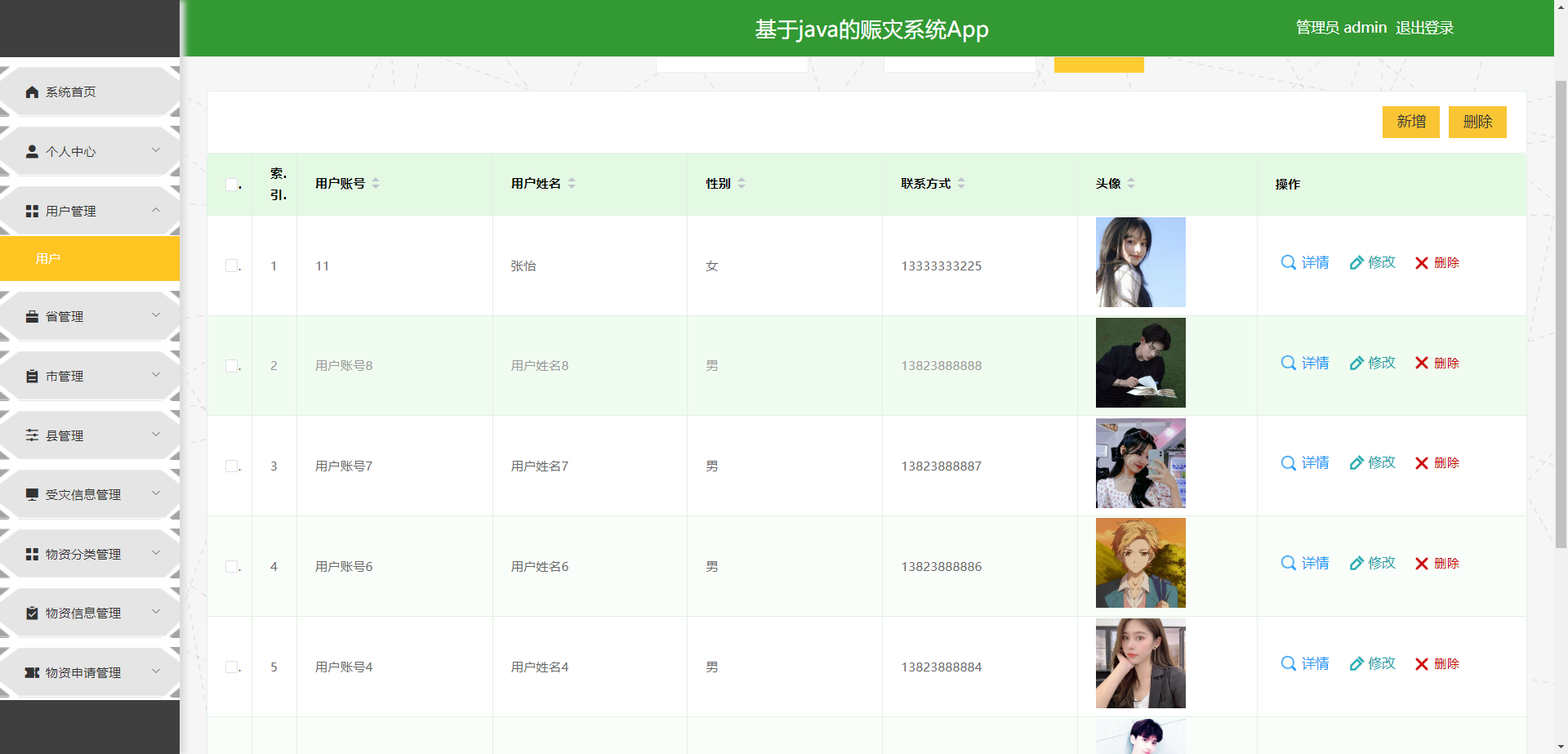Click red X icon in row 用户账号6

(1422, 564)
